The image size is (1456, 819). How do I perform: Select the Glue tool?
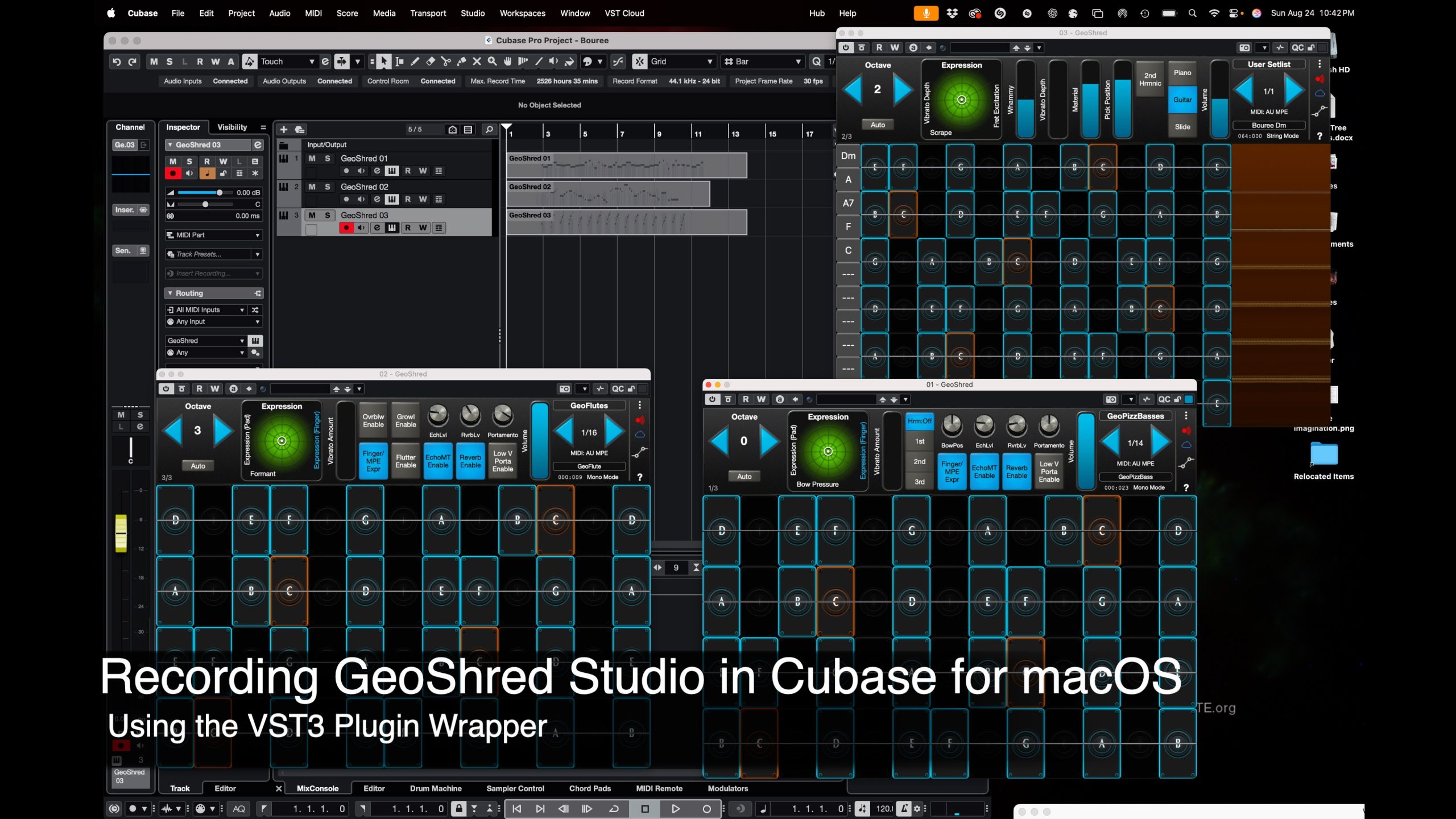tap(461, 61)
